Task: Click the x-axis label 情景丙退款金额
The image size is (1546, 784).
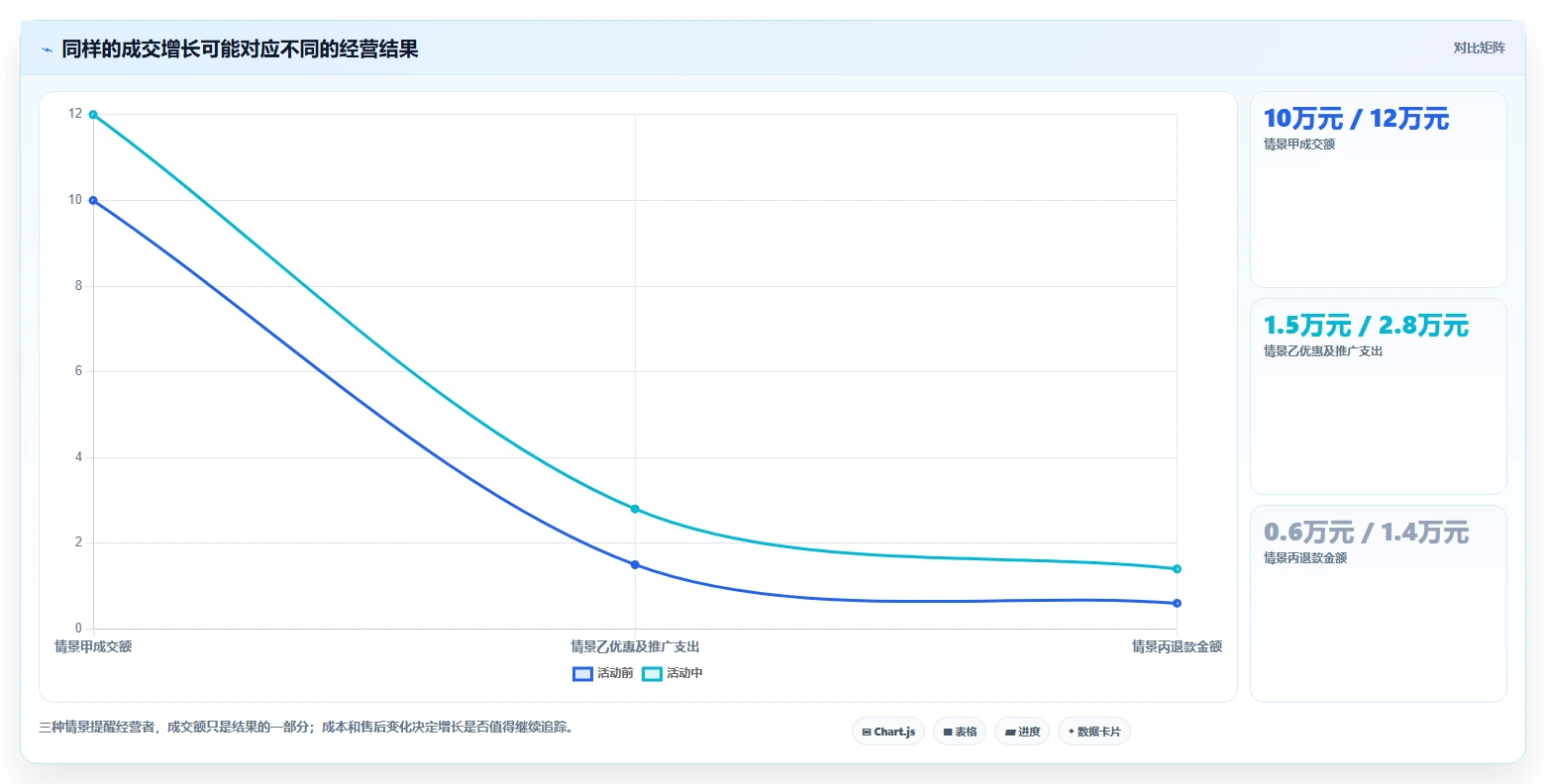Action: click(1177, 646)
